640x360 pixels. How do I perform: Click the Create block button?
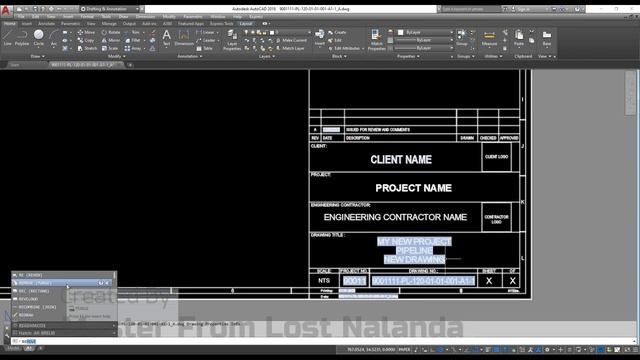point(338,32)
